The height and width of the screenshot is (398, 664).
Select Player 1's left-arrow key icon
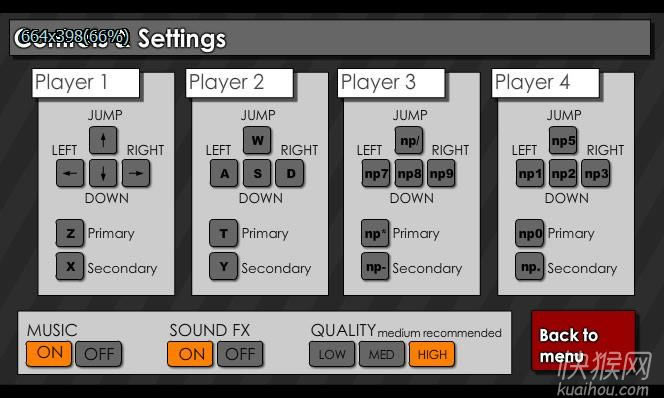(70, 173)
